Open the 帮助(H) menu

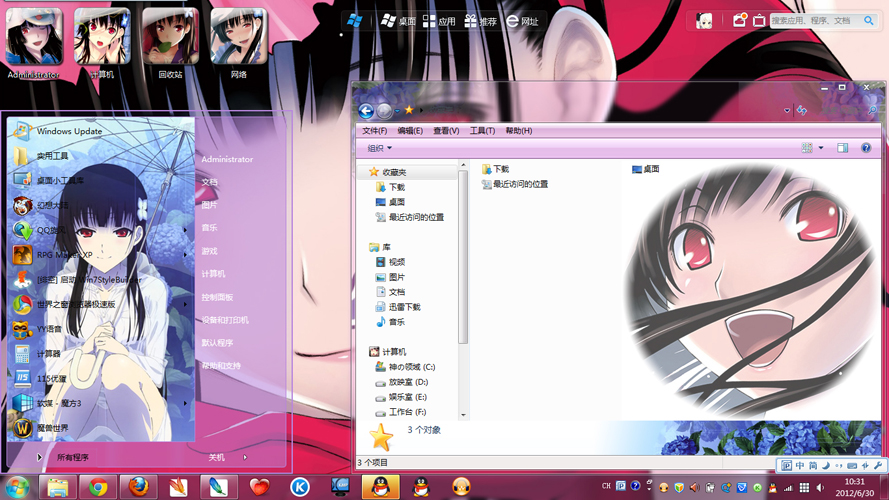click(519, 130)
